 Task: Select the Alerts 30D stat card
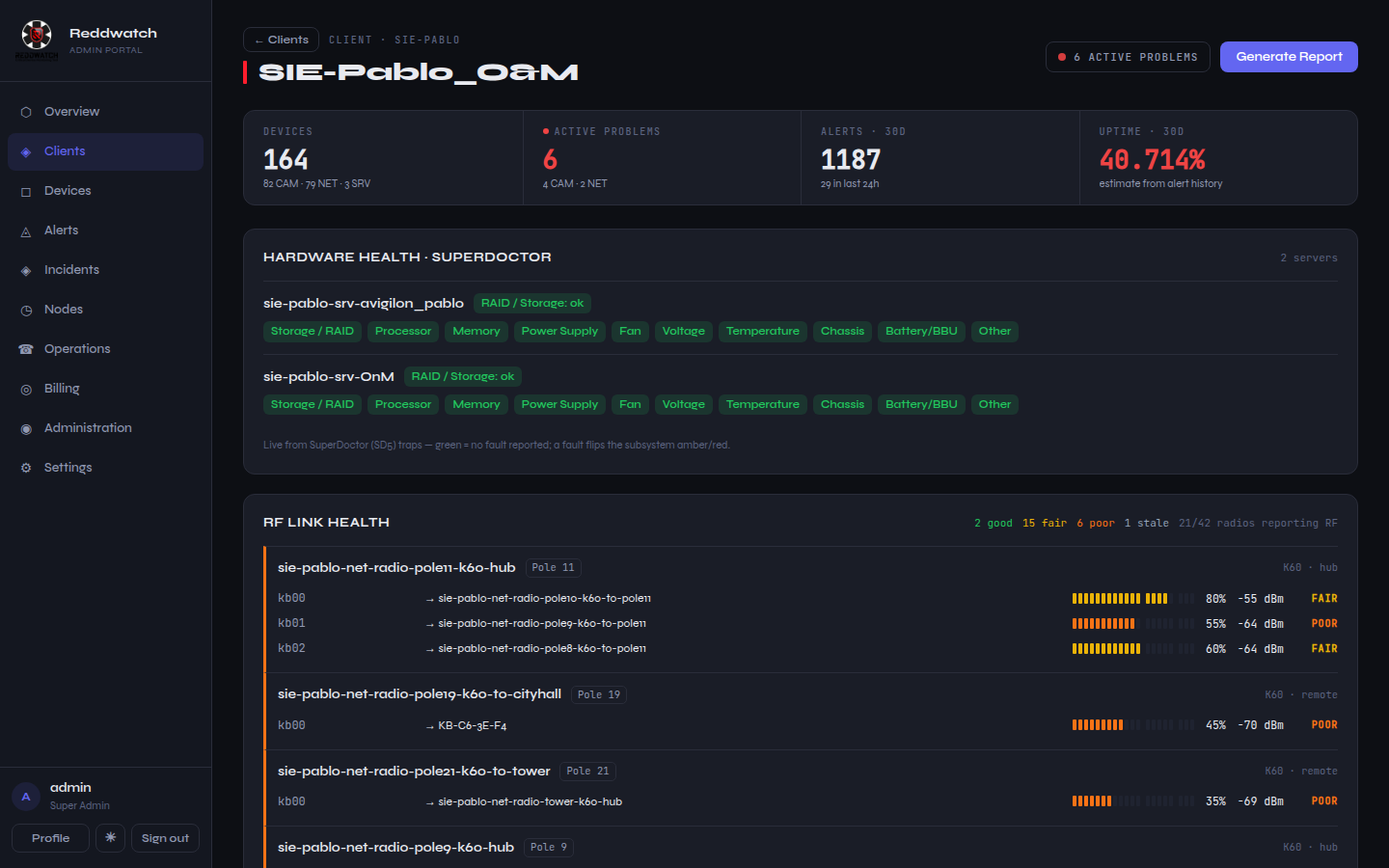pos(940,157)
